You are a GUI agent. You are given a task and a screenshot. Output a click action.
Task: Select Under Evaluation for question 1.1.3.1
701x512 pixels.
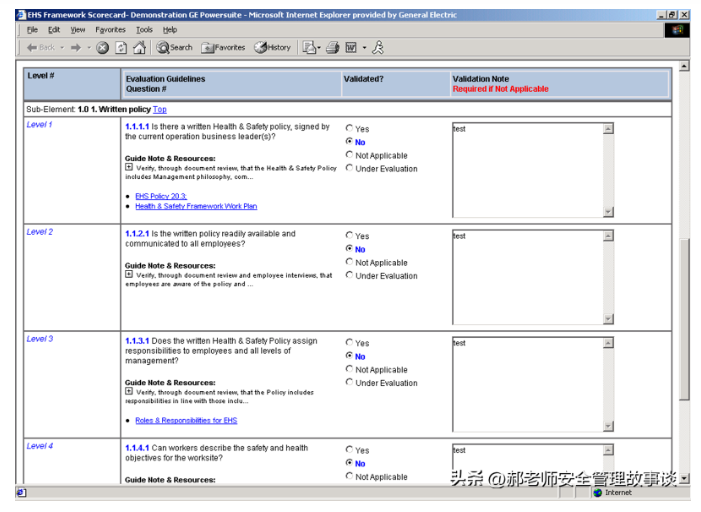(349, 382)
